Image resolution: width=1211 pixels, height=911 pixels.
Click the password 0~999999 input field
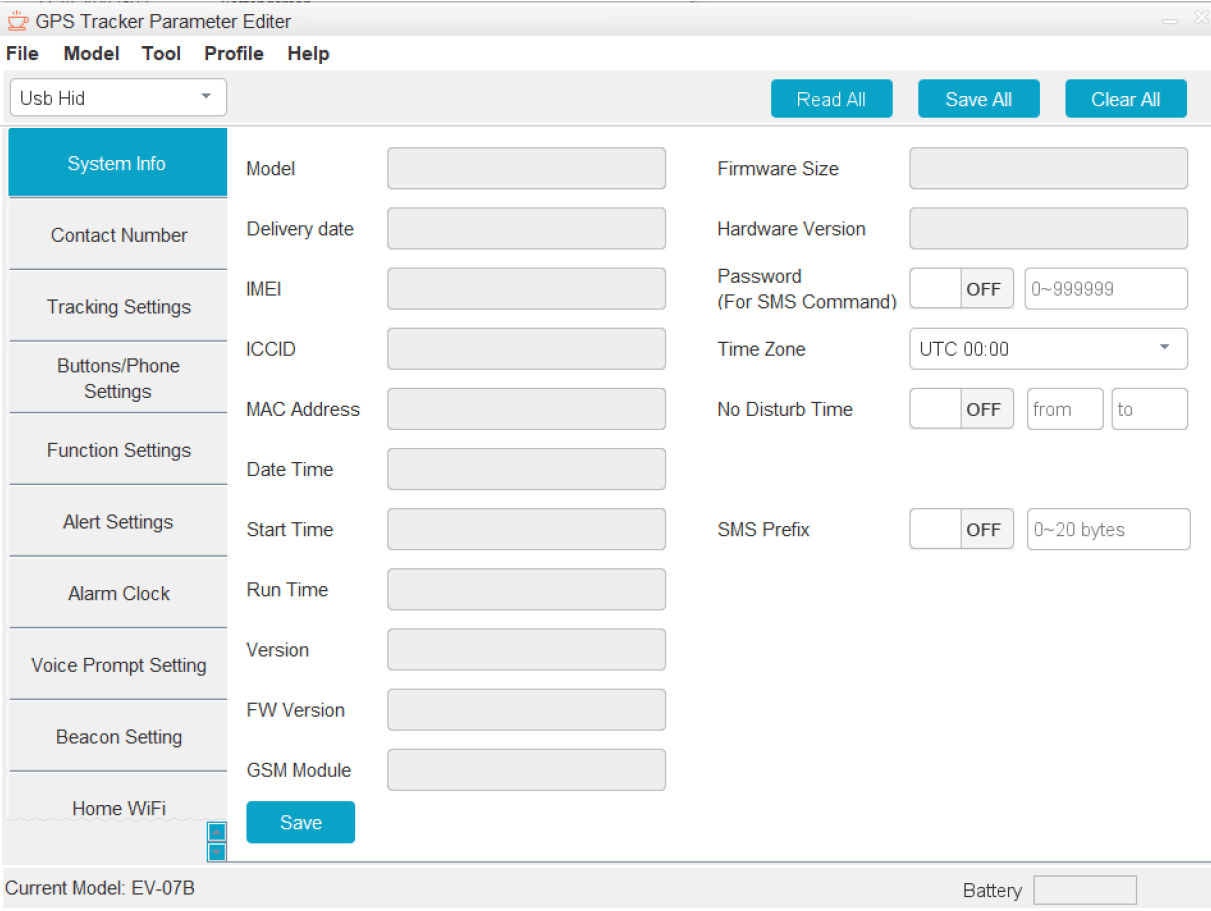[x=1106, y=289]
